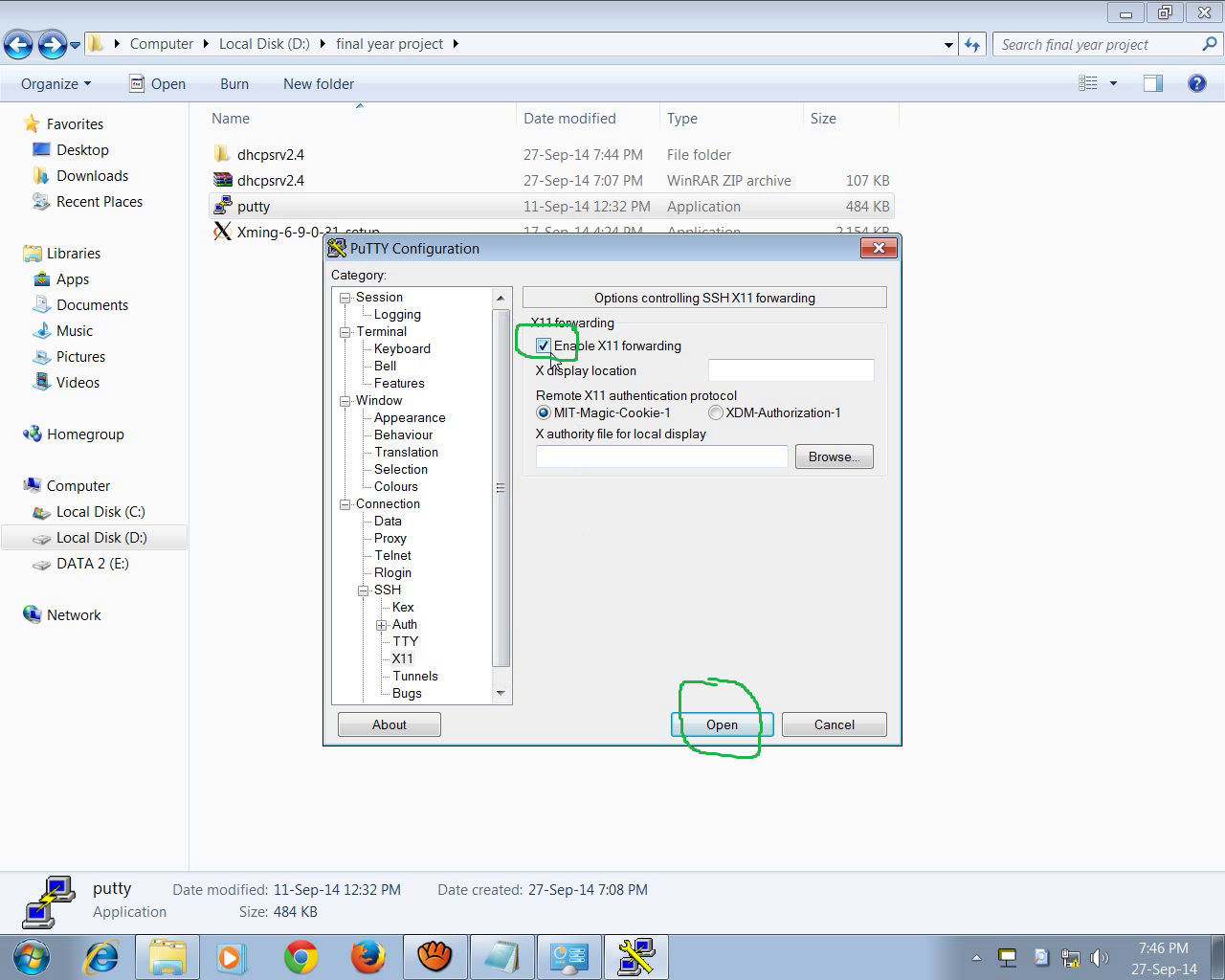
Task: Select Telnet category
Action: 392,555
